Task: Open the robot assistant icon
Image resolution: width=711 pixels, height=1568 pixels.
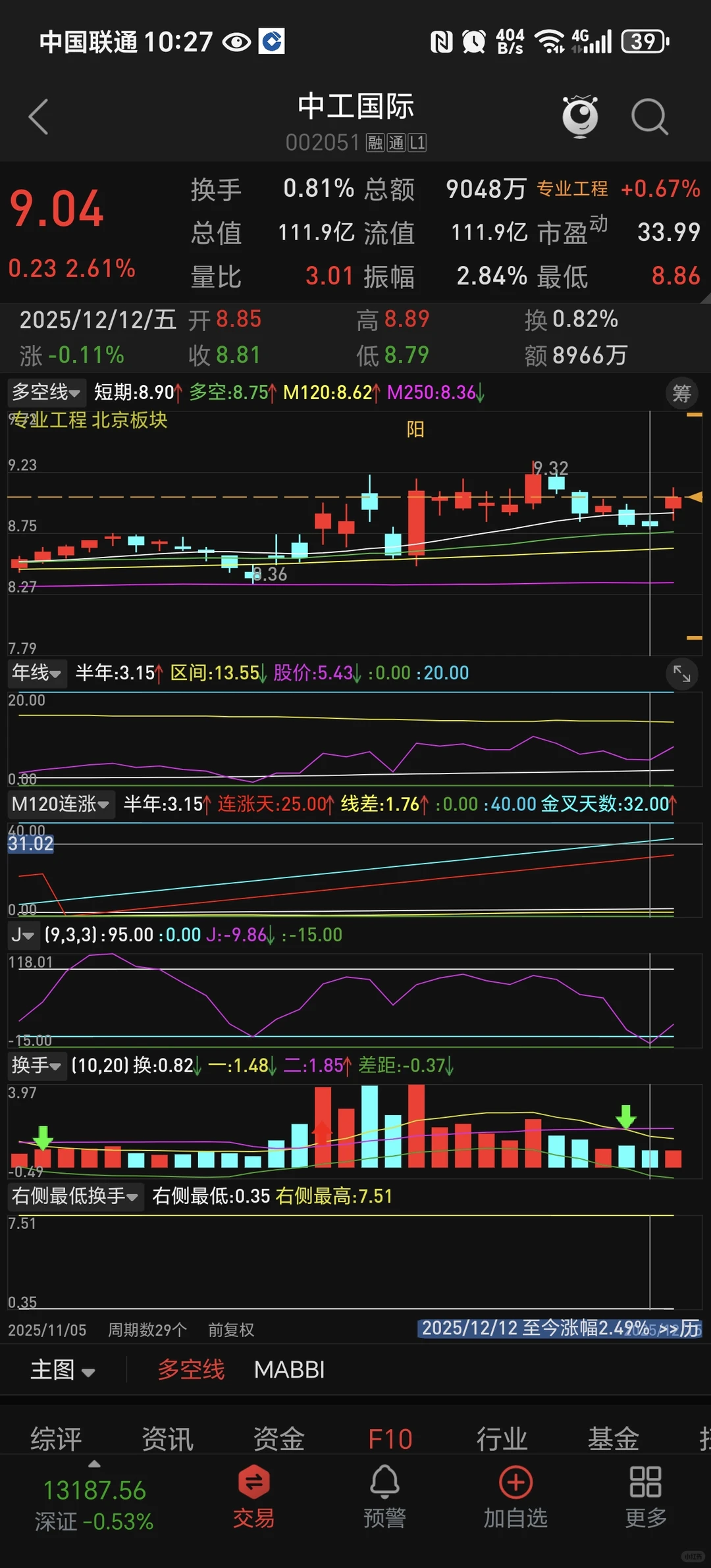Action: pos(580,117)
